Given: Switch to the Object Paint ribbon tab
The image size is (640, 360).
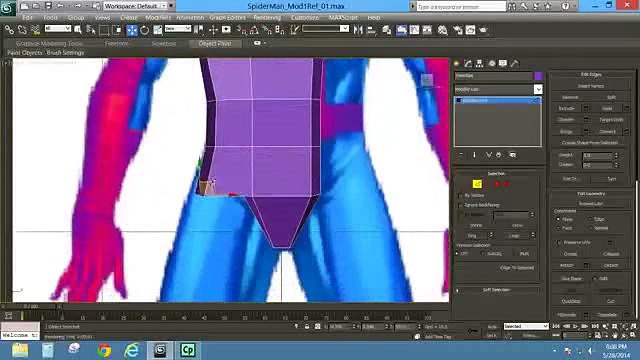Looking at the screenshot, I should click(x=215, y=43).
